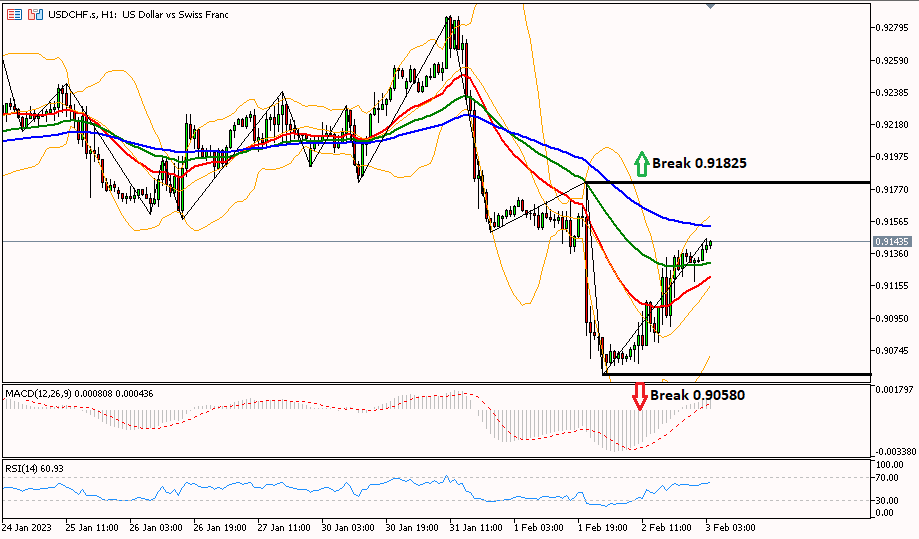
Task: Click time axis label 26 Jan 19:00
Action: pyautogui.click(x=220, y=527)
